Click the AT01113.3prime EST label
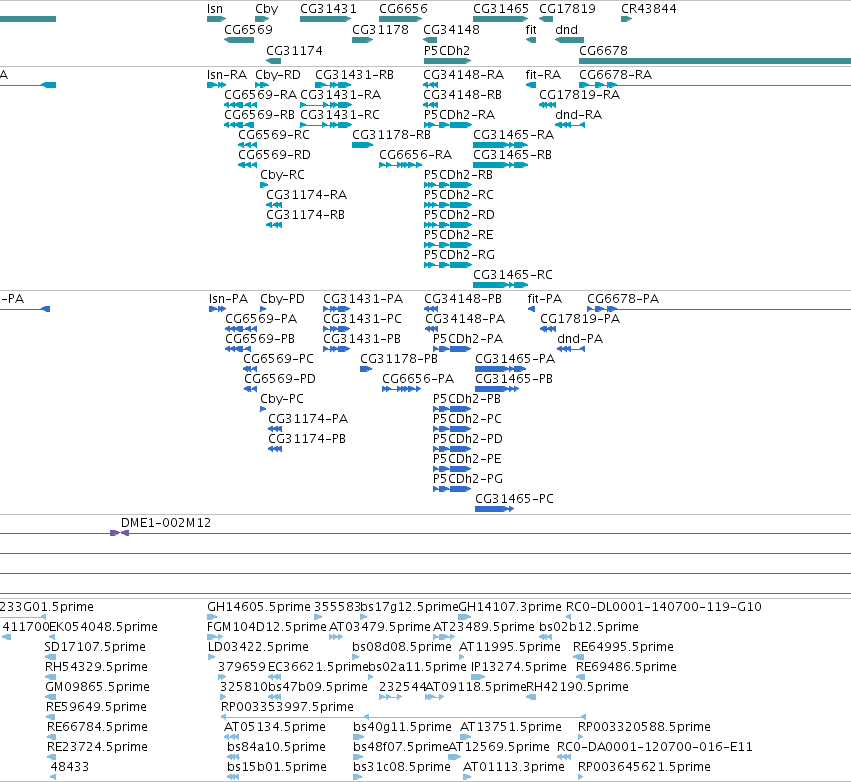Screen dimensions: 851x782 click(x=514, y=766)
